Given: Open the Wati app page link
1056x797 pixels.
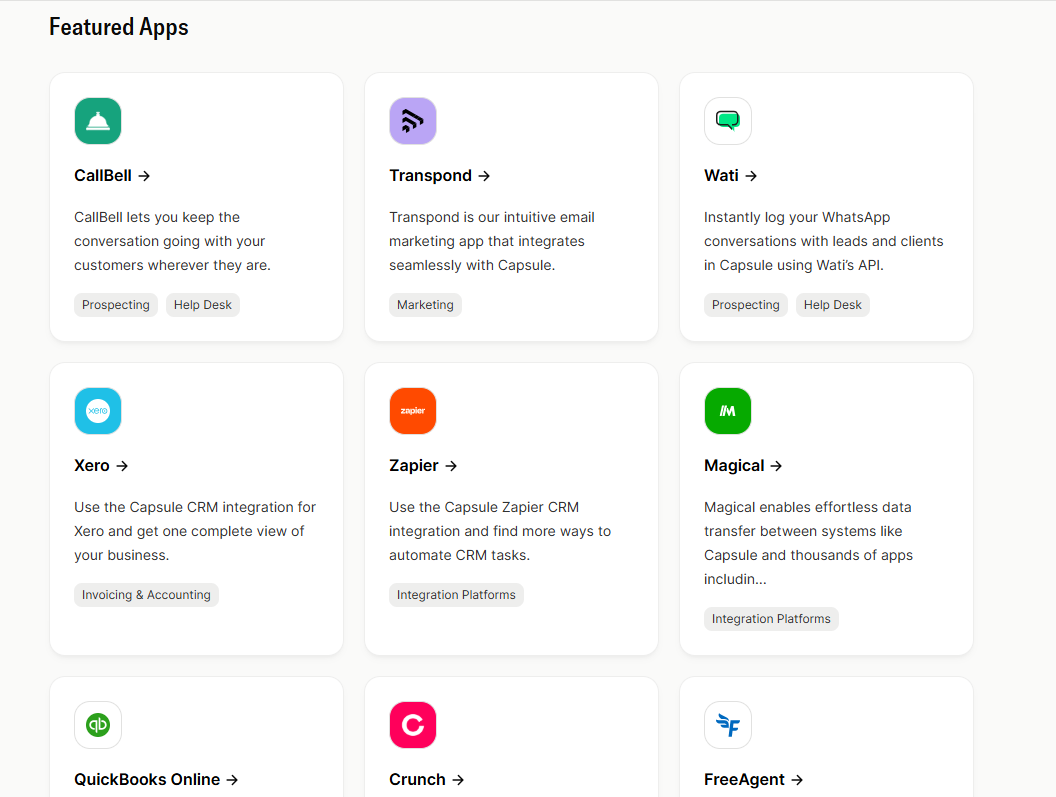Looking at the screenshot, I should pyautogui.click(x=731, y=176).
